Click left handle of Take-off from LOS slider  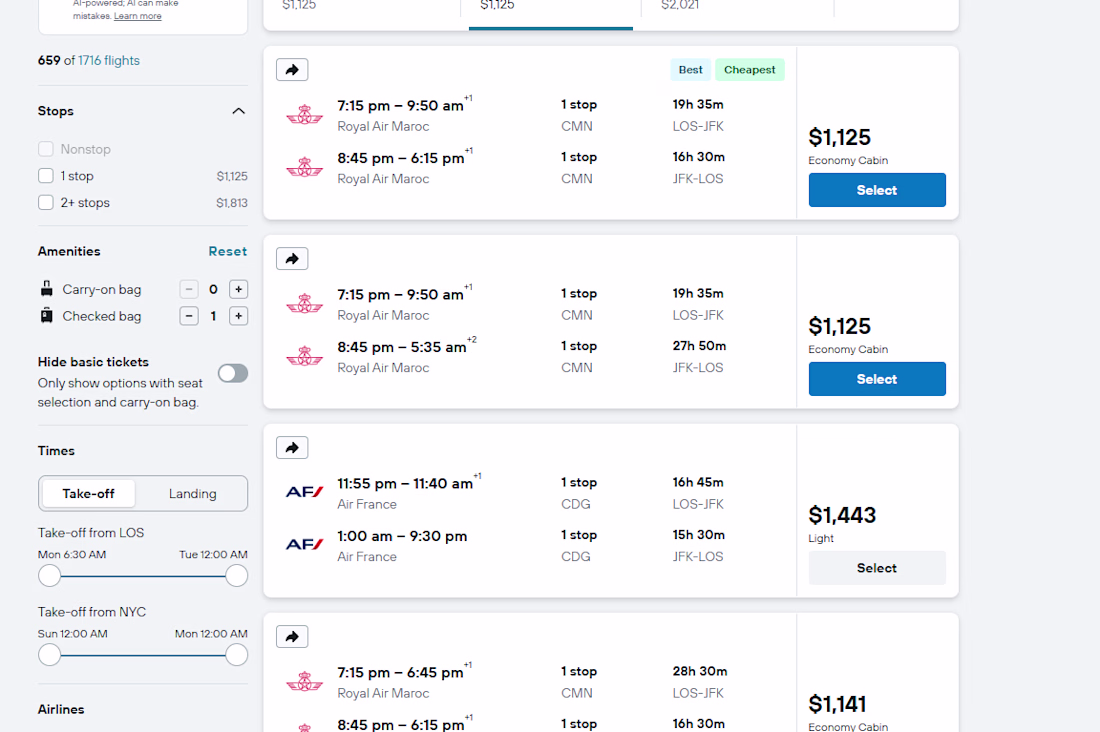click(x=49, y=576)
